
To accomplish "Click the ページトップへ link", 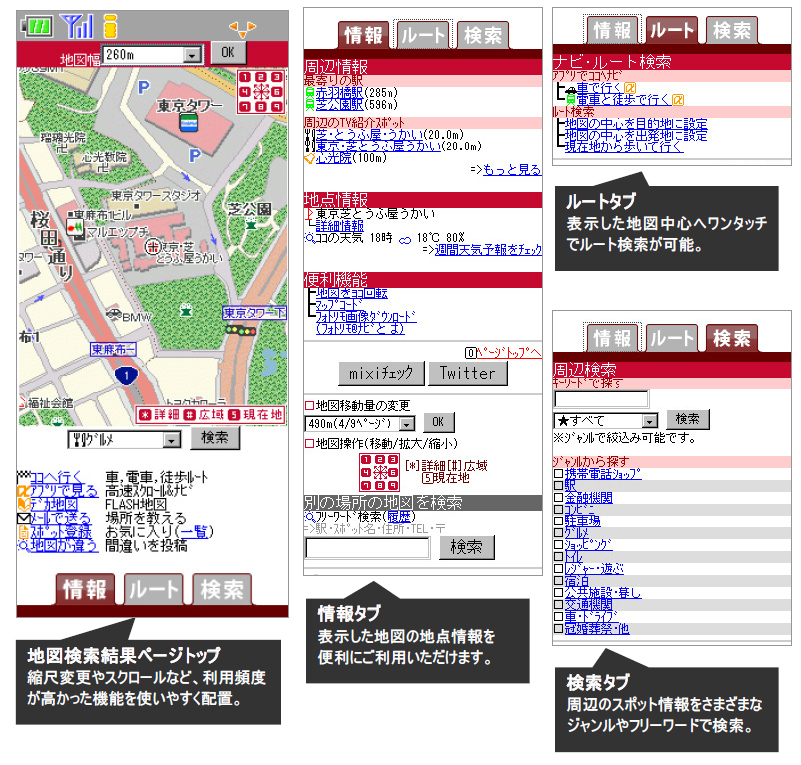I will [x=509, y=352].
